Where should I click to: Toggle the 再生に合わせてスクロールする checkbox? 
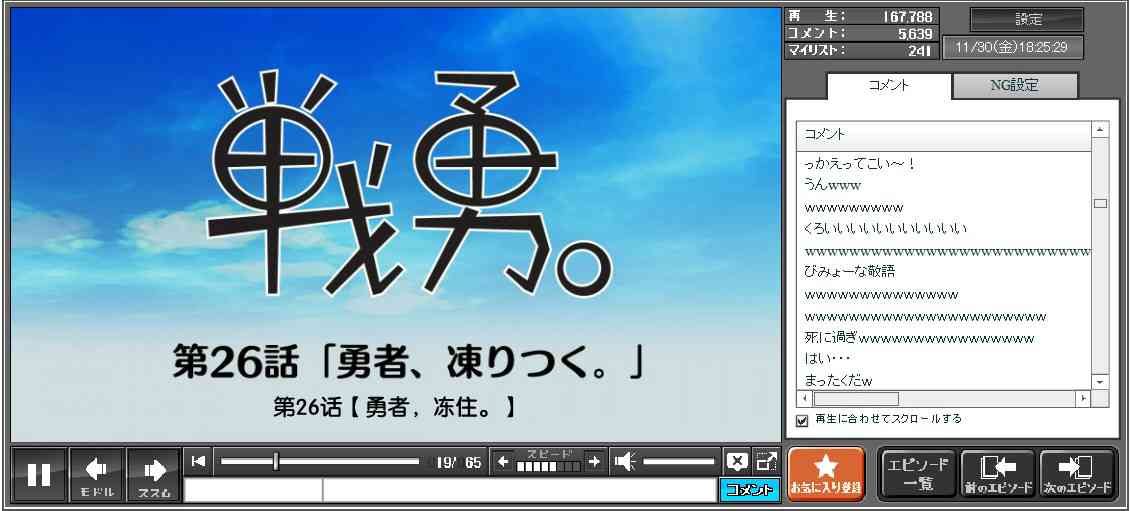click(x=802, y=421)
